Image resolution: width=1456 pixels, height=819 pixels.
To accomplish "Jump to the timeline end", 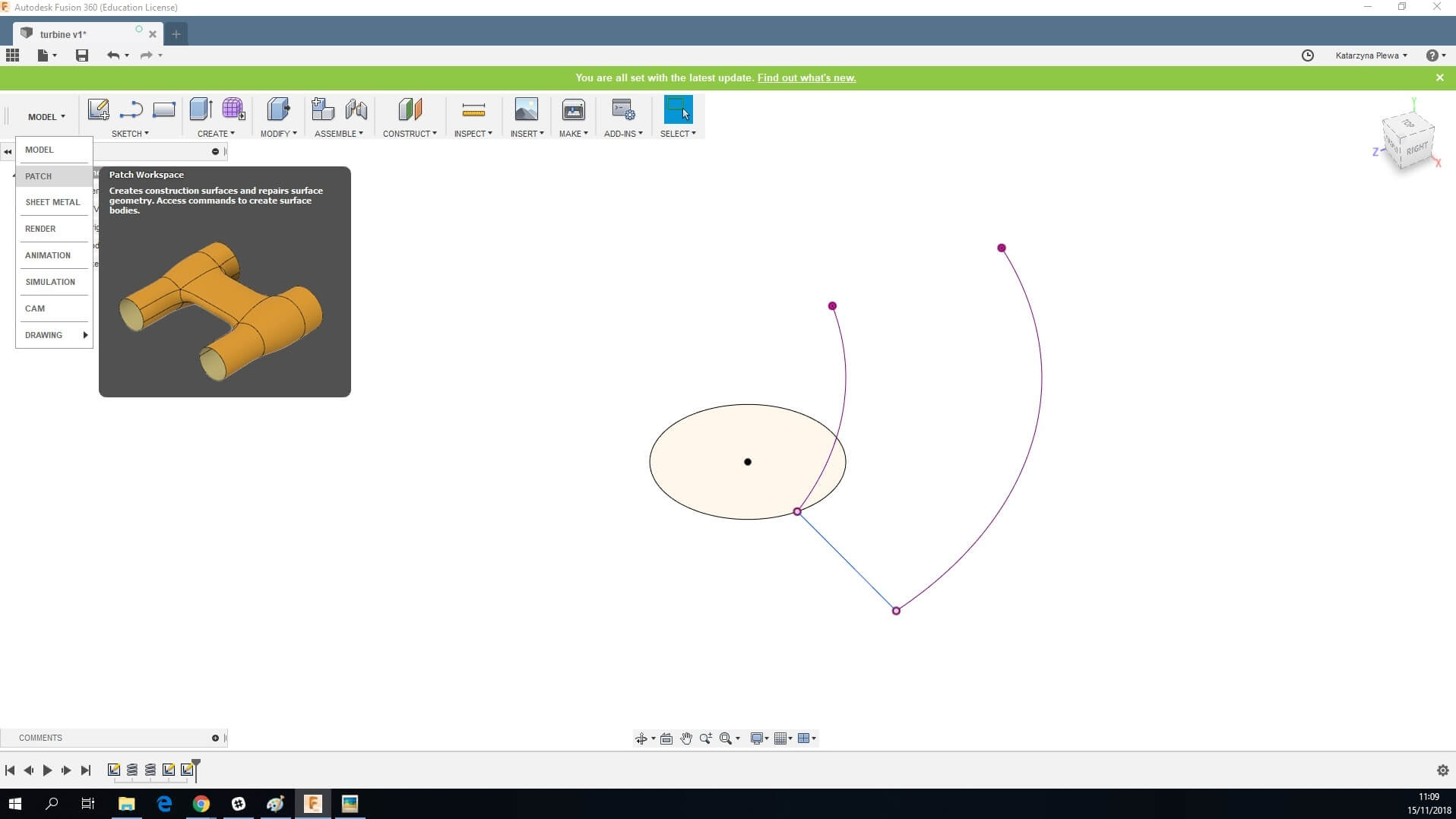I will [86, 770].
